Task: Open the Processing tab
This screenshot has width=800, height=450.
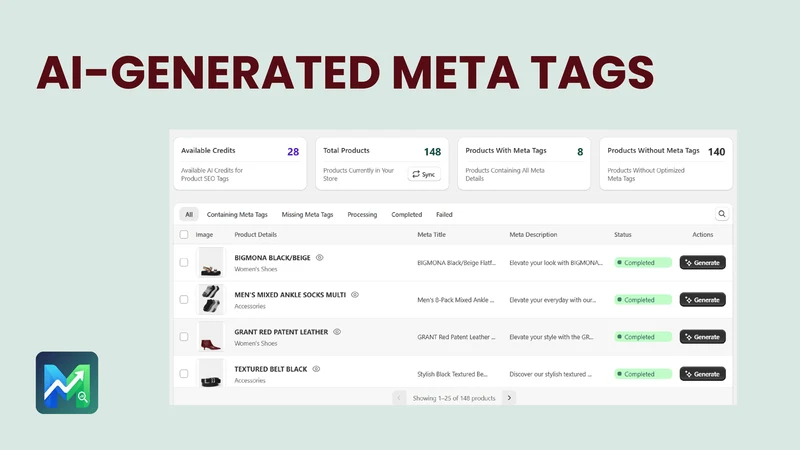Action: (x=362, y=214)
